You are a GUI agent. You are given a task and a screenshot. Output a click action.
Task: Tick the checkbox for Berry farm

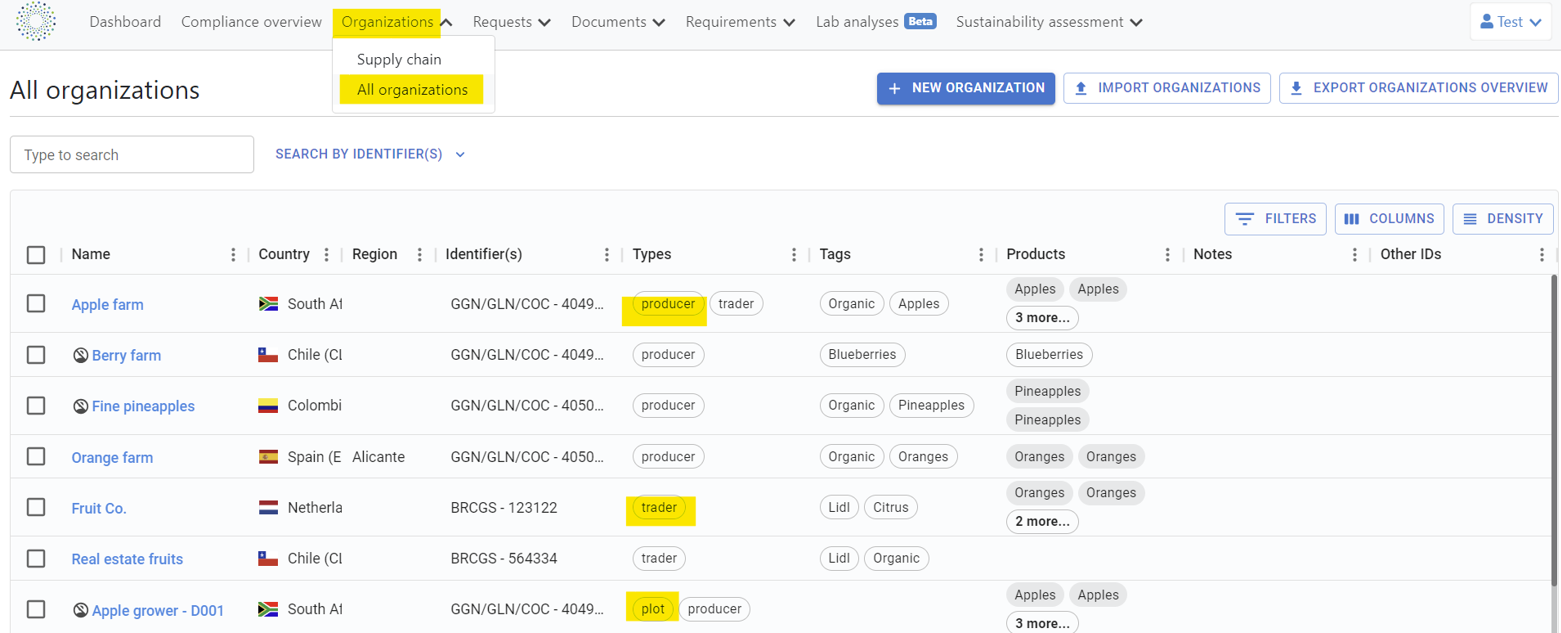pos(36,354)
